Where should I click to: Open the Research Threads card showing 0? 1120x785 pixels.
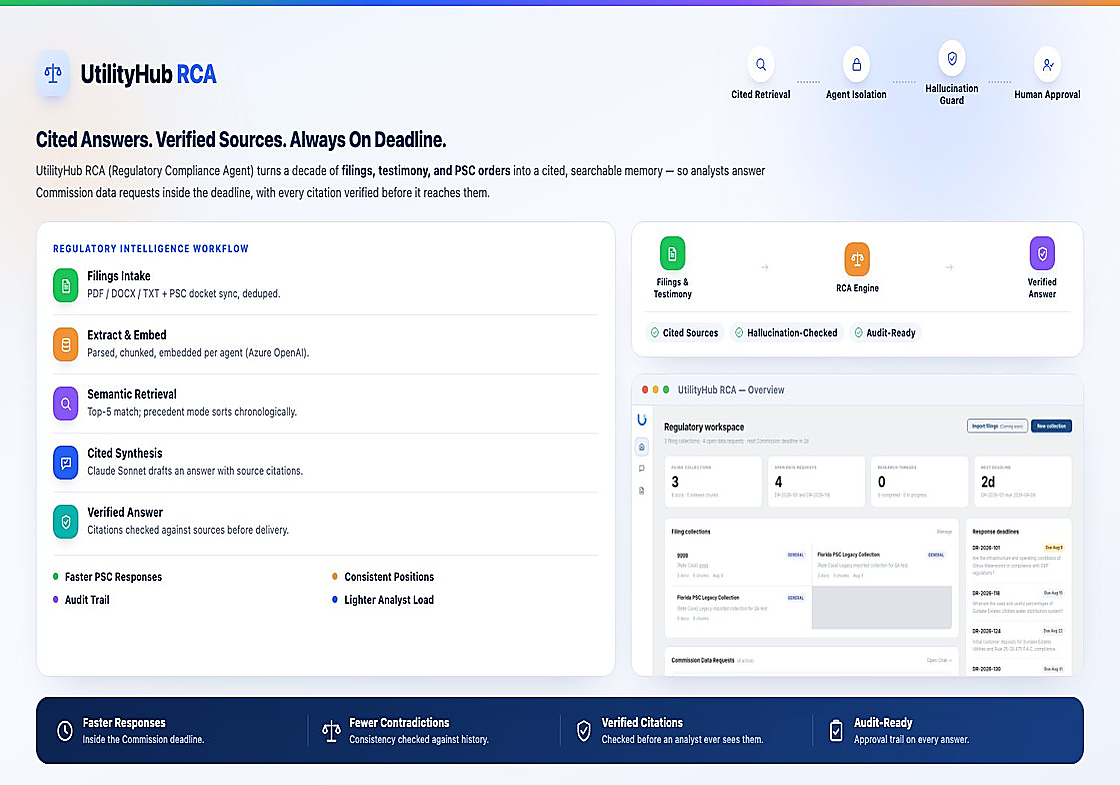point(919,481)
